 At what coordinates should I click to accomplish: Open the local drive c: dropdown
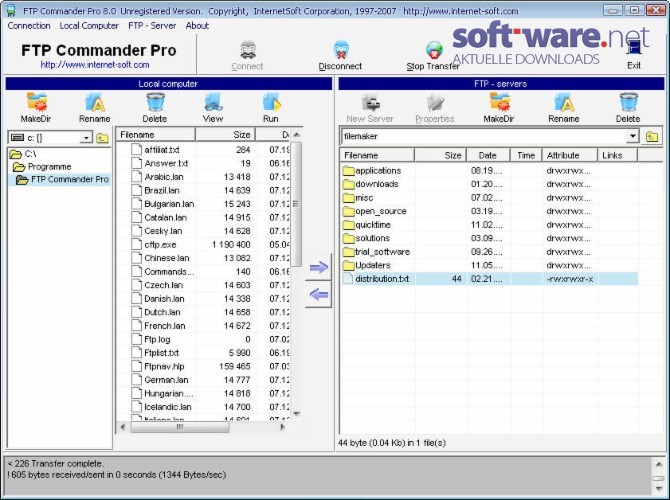[86, 138]
